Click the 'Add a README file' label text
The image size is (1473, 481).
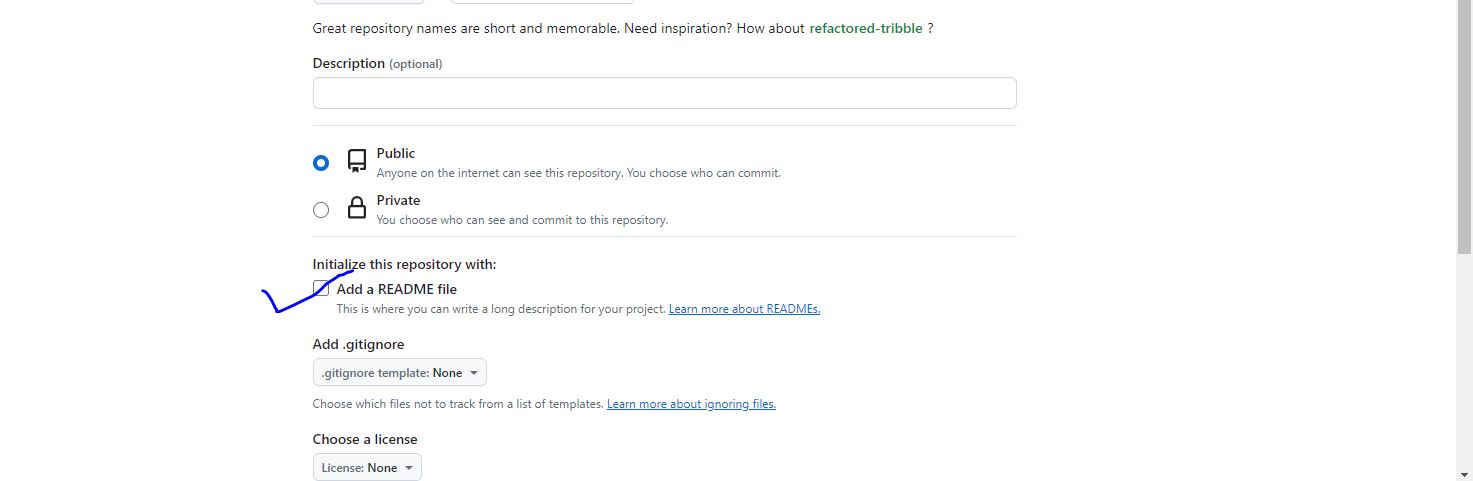[x=397, y=289]
